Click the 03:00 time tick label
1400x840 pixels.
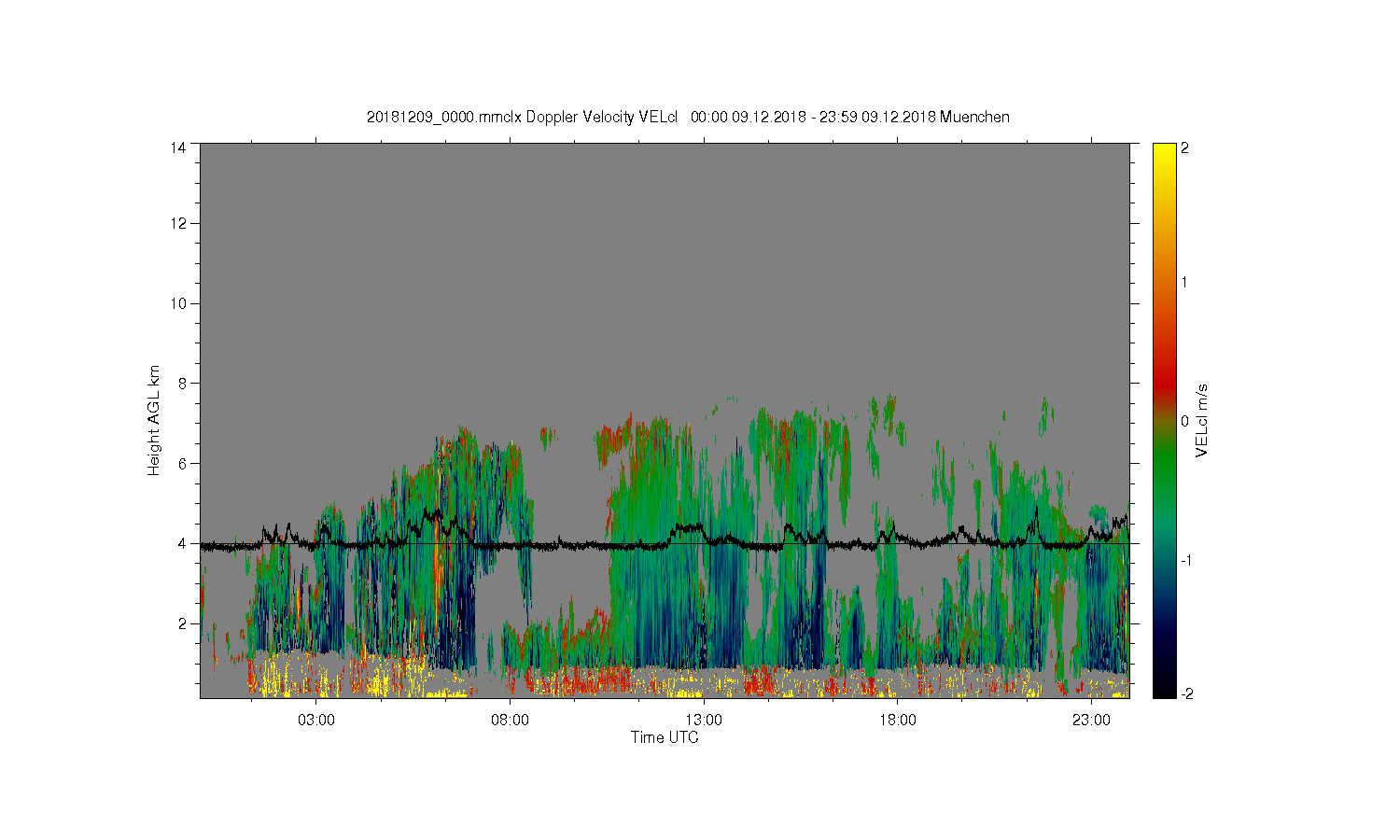[x=316, y=720]
